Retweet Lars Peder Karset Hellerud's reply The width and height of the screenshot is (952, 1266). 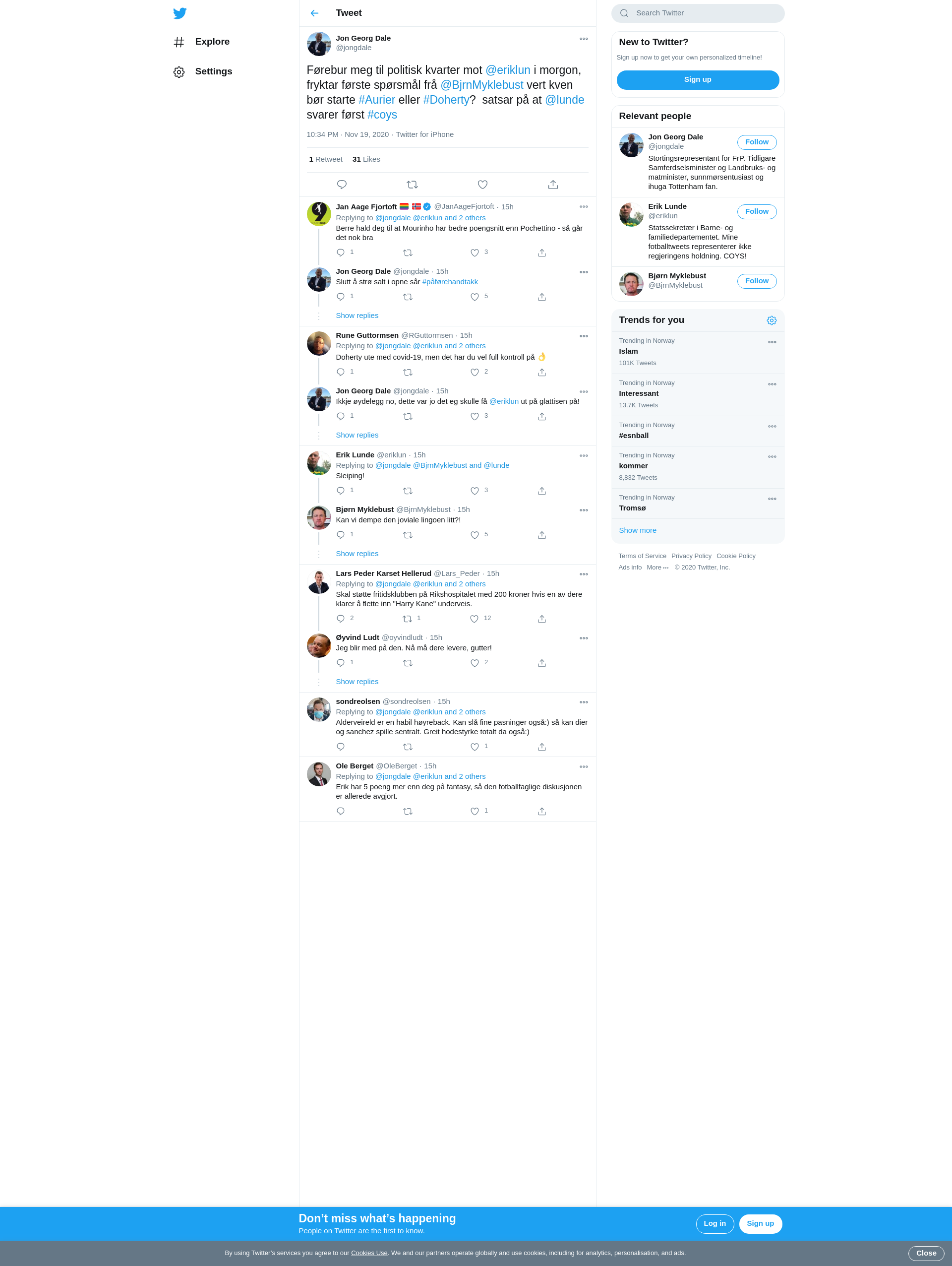[408, 619]
